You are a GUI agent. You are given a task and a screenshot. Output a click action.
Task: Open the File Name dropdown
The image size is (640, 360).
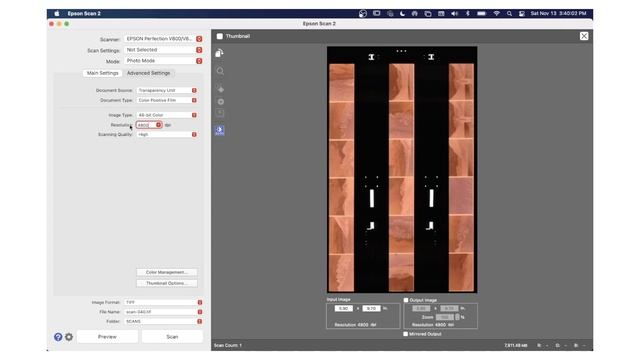[163, 312]
